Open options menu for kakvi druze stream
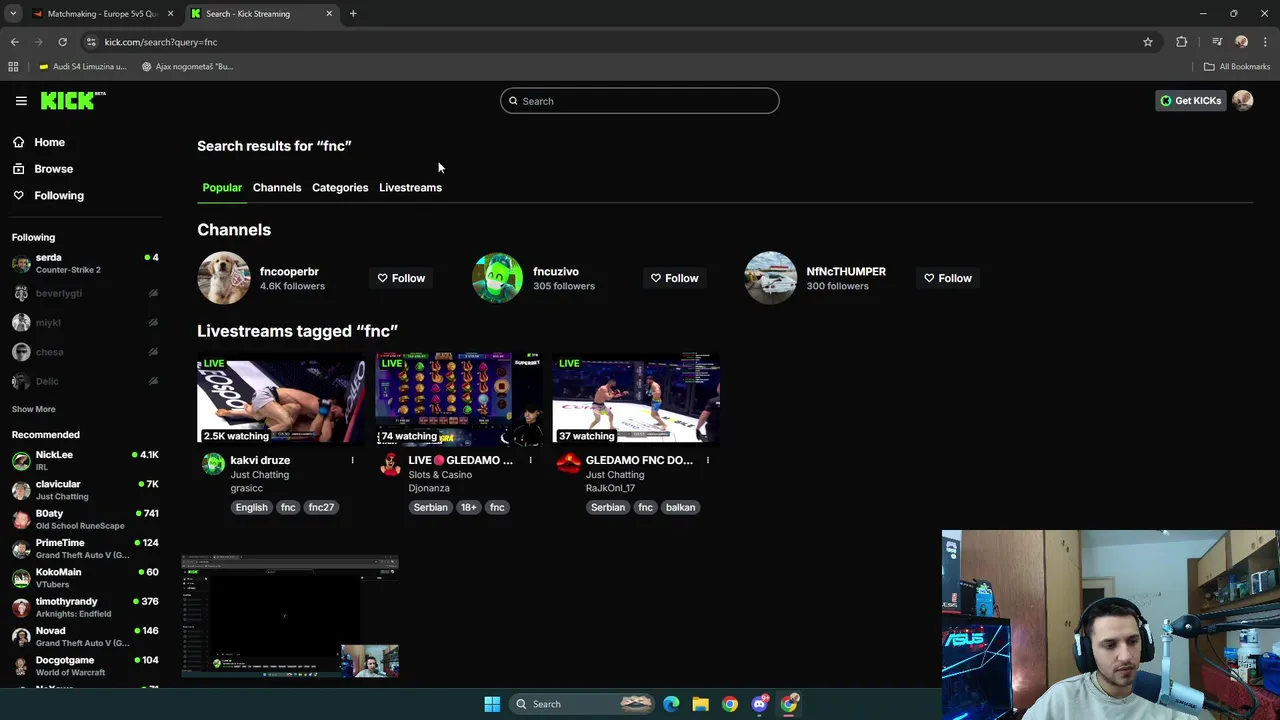This screenshot has height=720, width=1280. click(352, 460)
